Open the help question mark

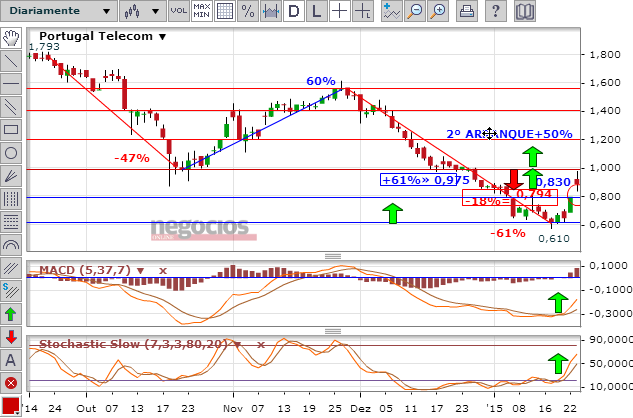(495, 11)
